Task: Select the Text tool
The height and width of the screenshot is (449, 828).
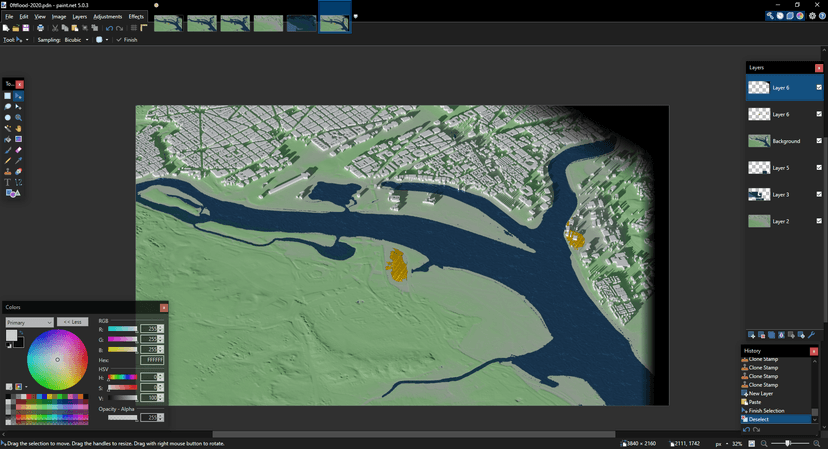Action: tap(8, 182)
